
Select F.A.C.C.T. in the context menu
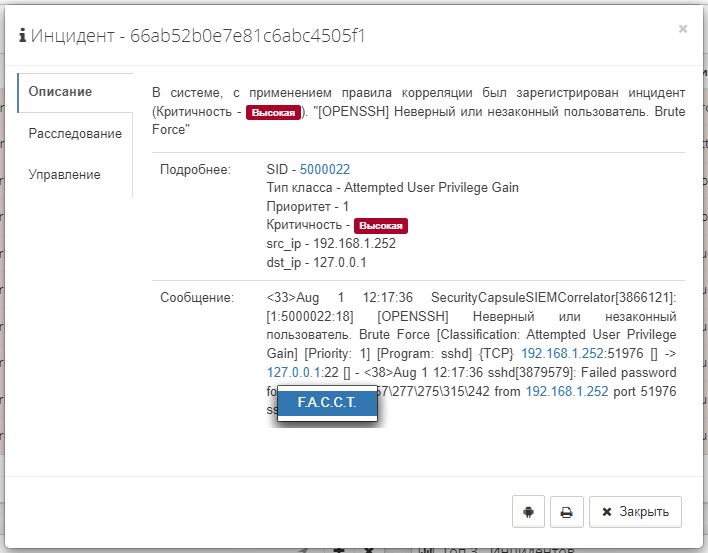327,402
